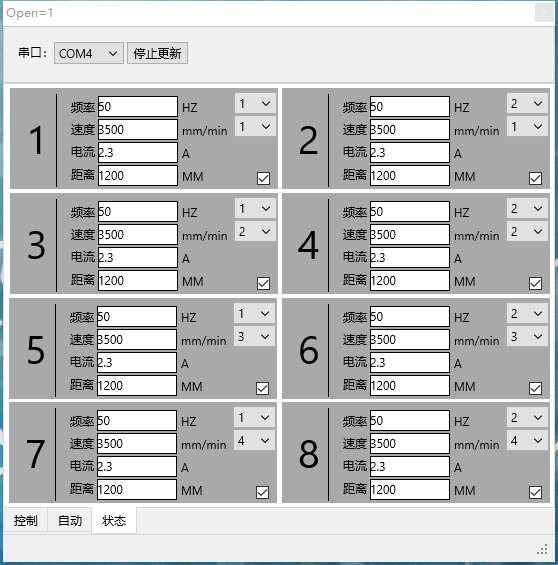The height and width of the screenshot is (565, 558).
Task: Switch to the 自动 tab
Action: click(70, 520)
